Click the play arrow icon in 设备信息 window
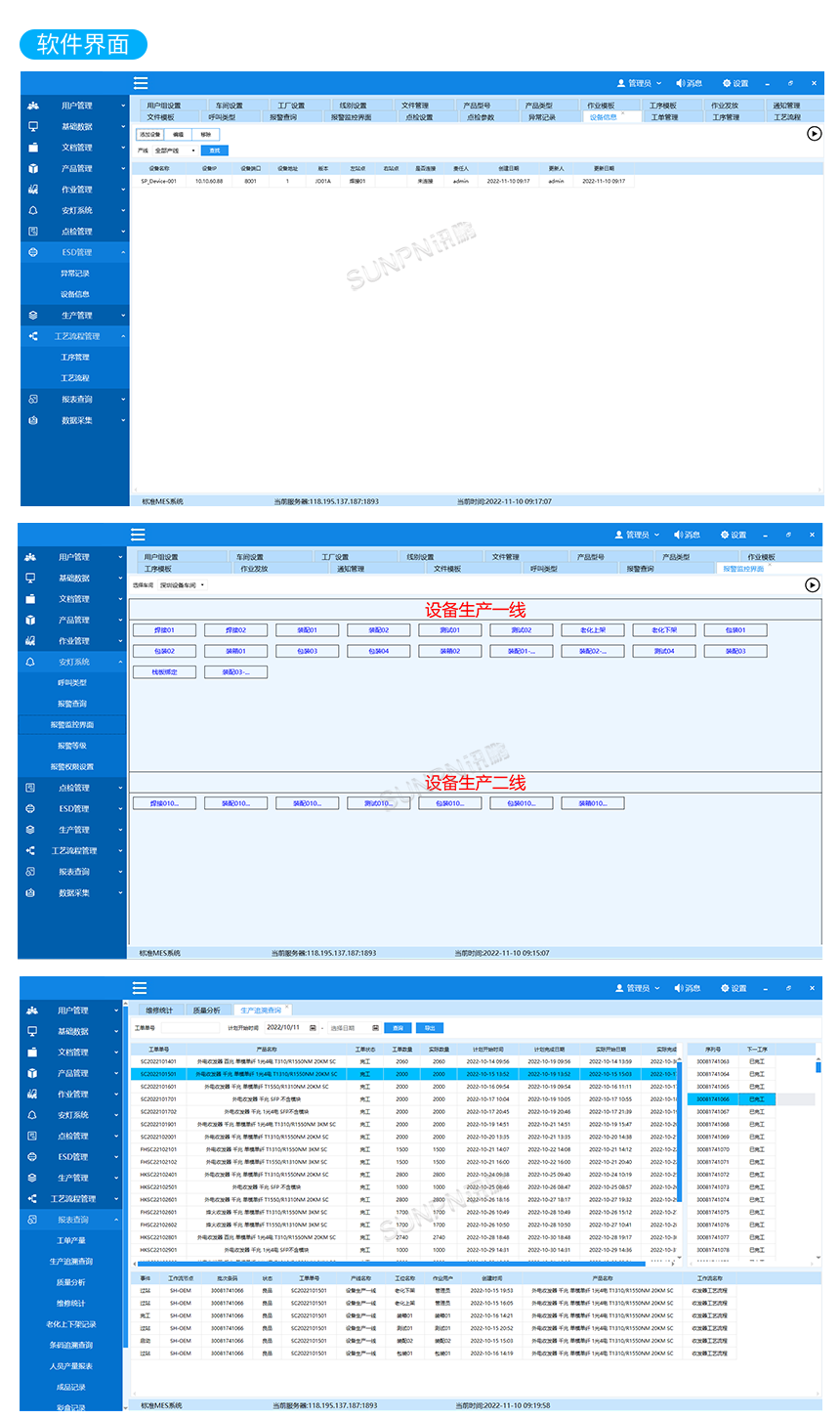 814,134
